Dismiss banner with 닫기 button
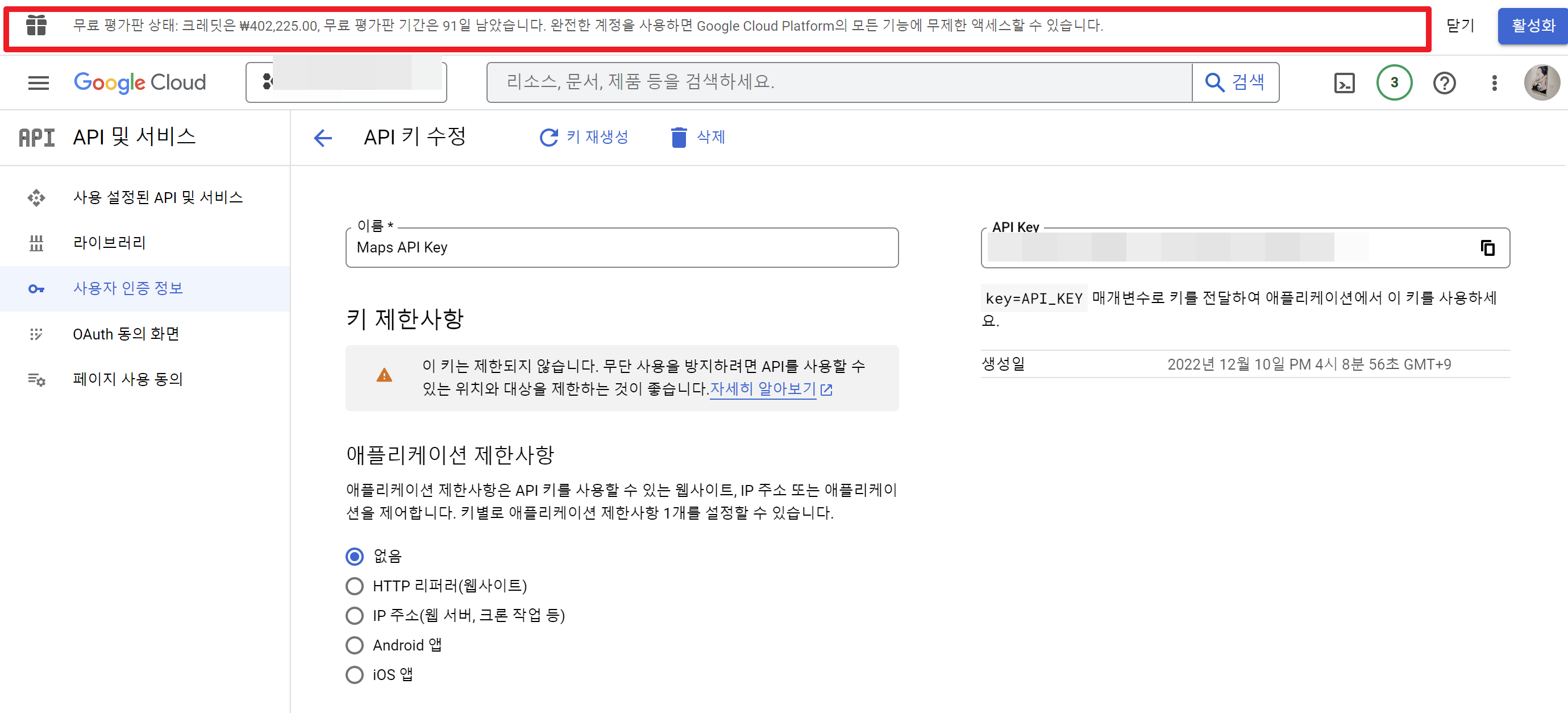 click(1460, 26)
